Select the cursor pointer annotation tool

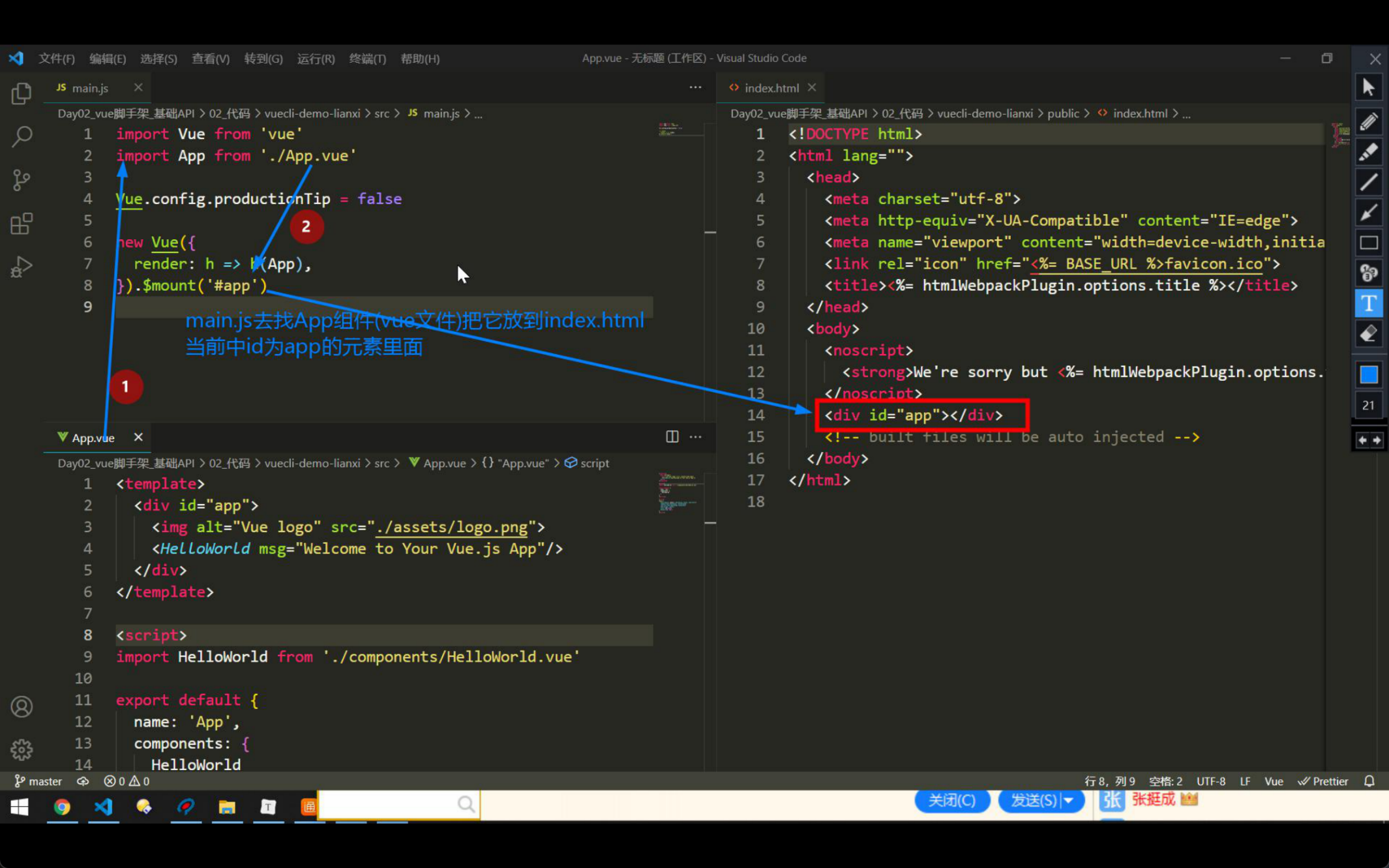coord(1369,88)
